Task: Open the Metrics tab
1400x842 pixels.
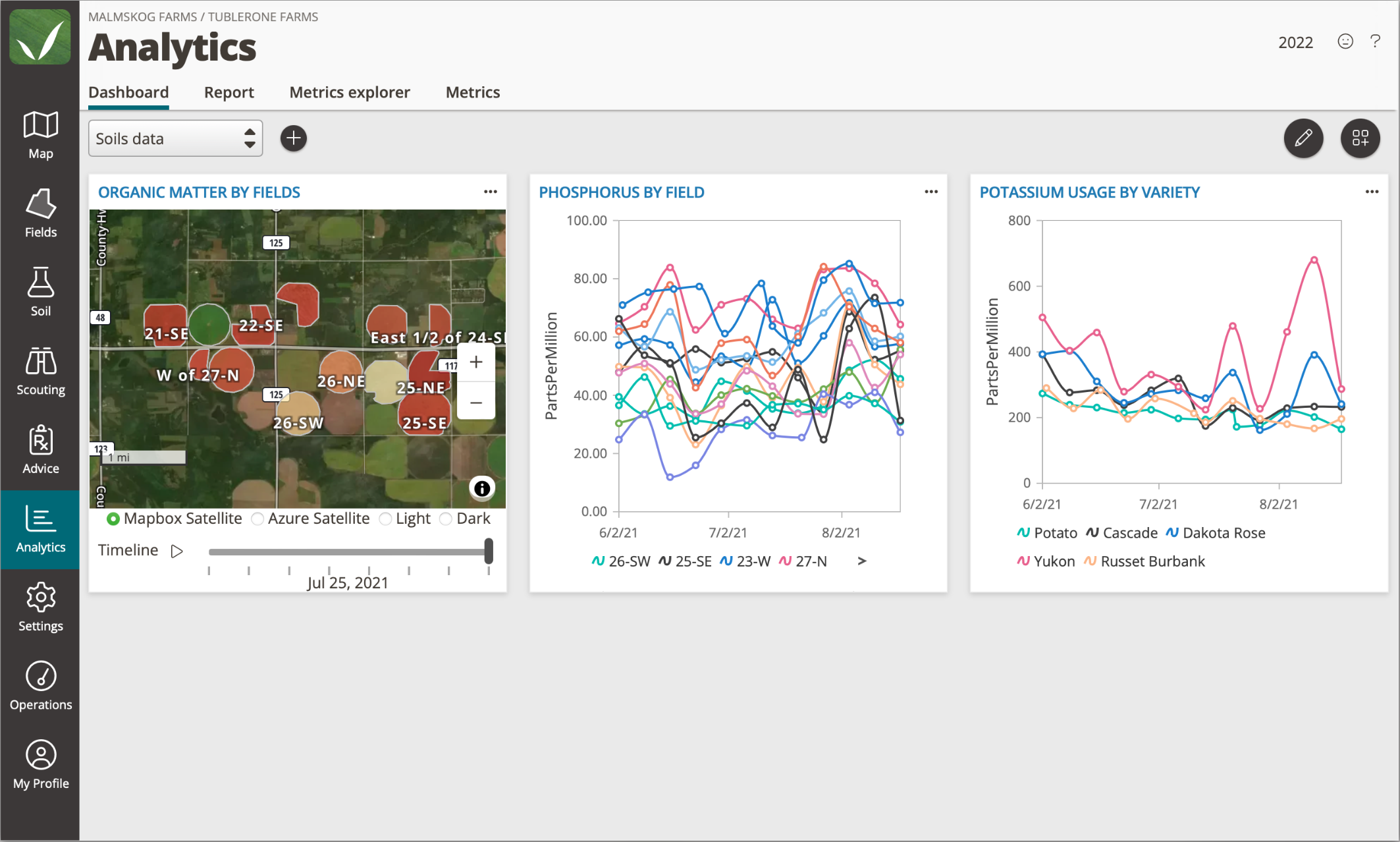Action: click(x=473, y=93)
